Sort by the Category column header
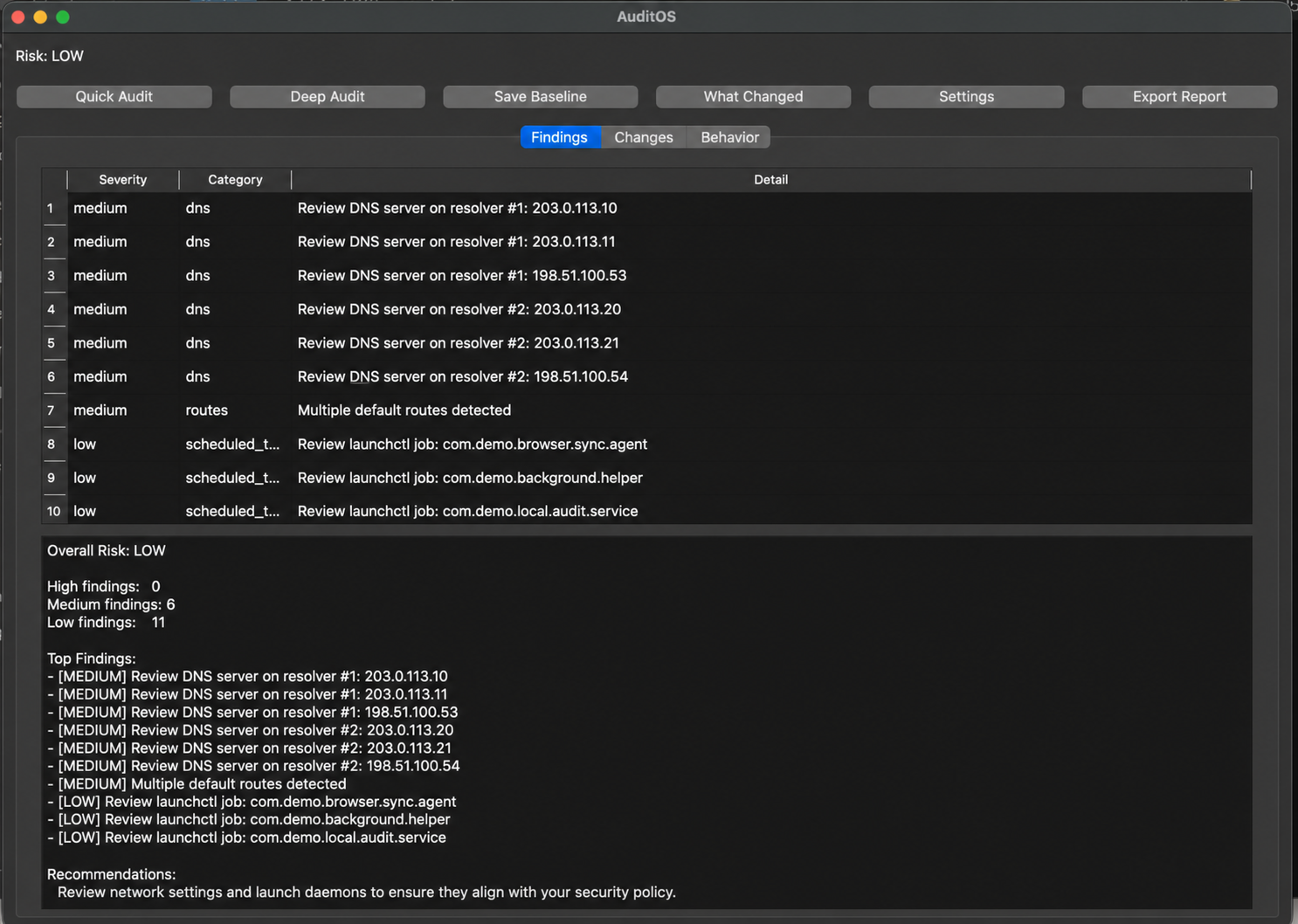The width and height of the screenshot is (1298, 924). 235,180
